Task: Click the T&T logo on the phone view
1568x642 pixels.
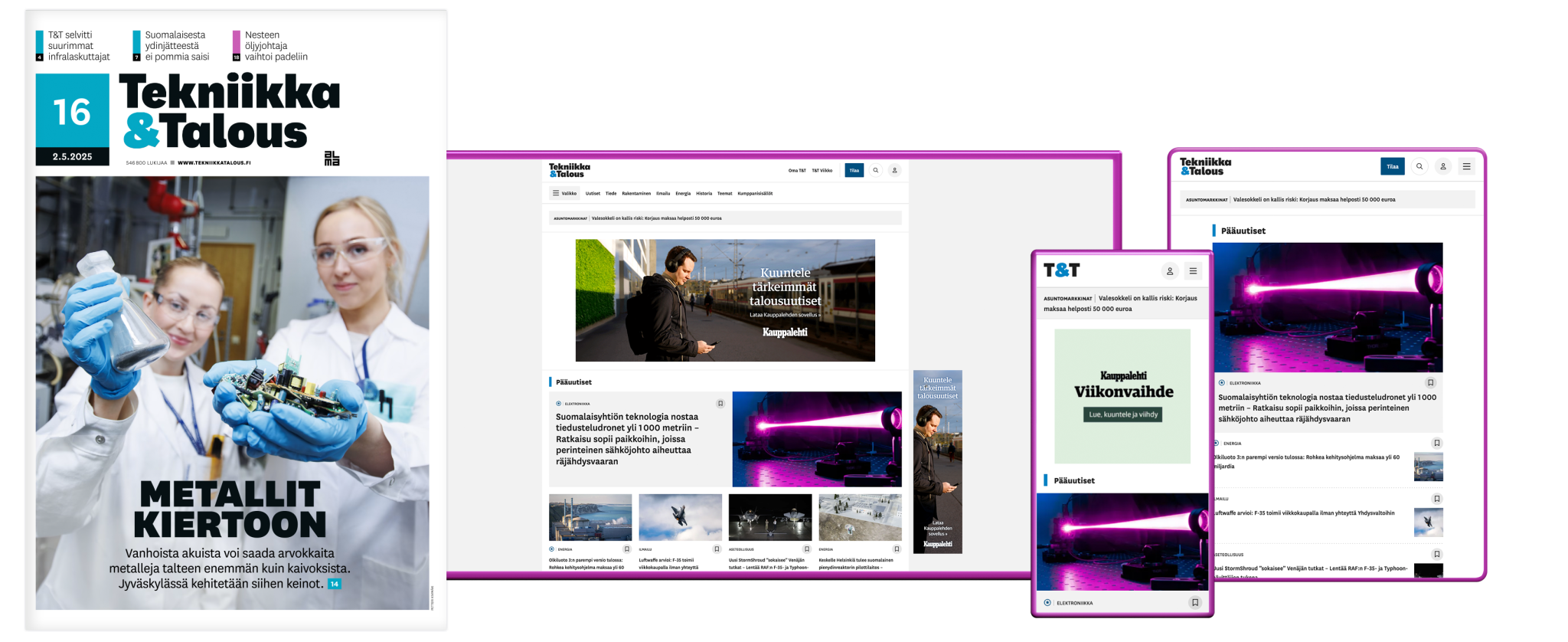Action: coord(1061,270)
